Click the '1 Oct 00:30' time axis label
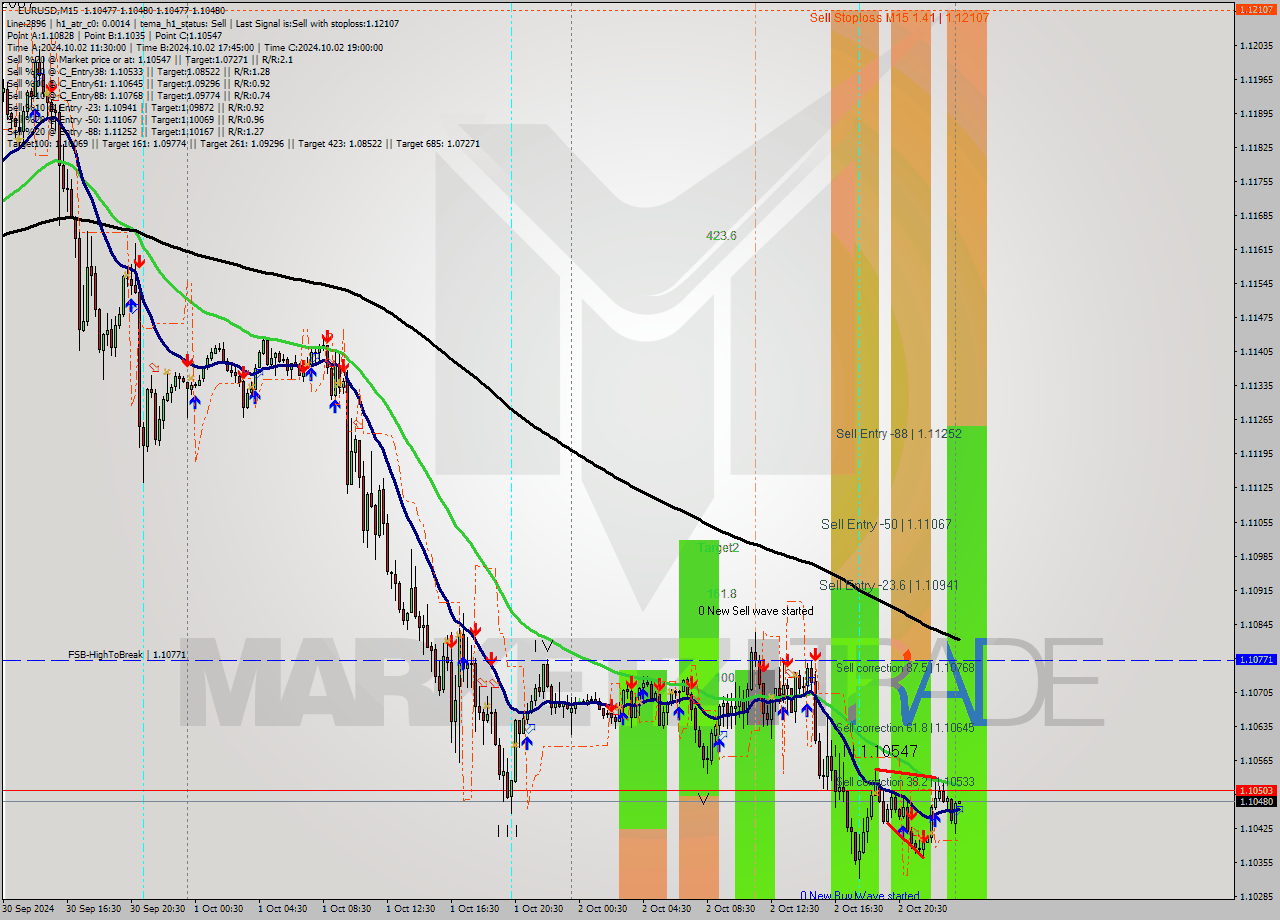This screenshot has width=1280, height=920. click(x=218, y=909)
